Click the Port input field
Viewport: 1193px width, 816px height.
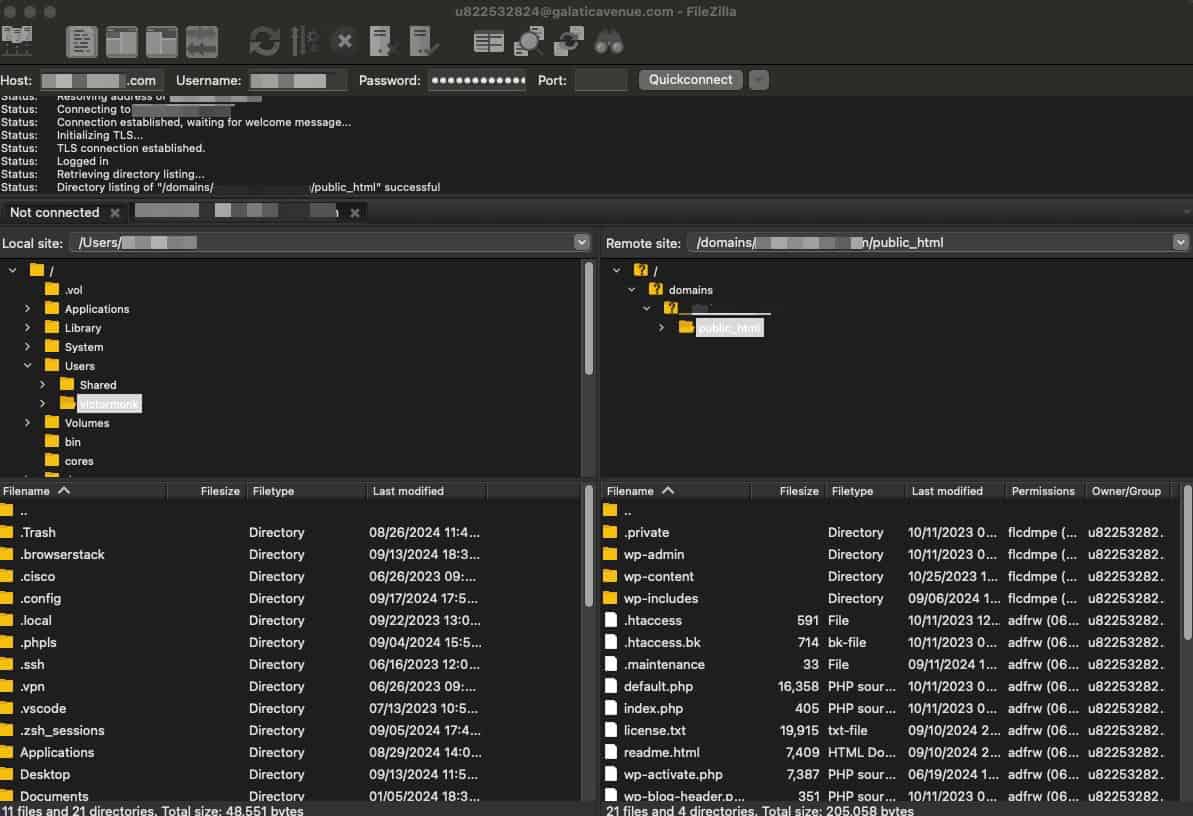click(x=601, y=80)
